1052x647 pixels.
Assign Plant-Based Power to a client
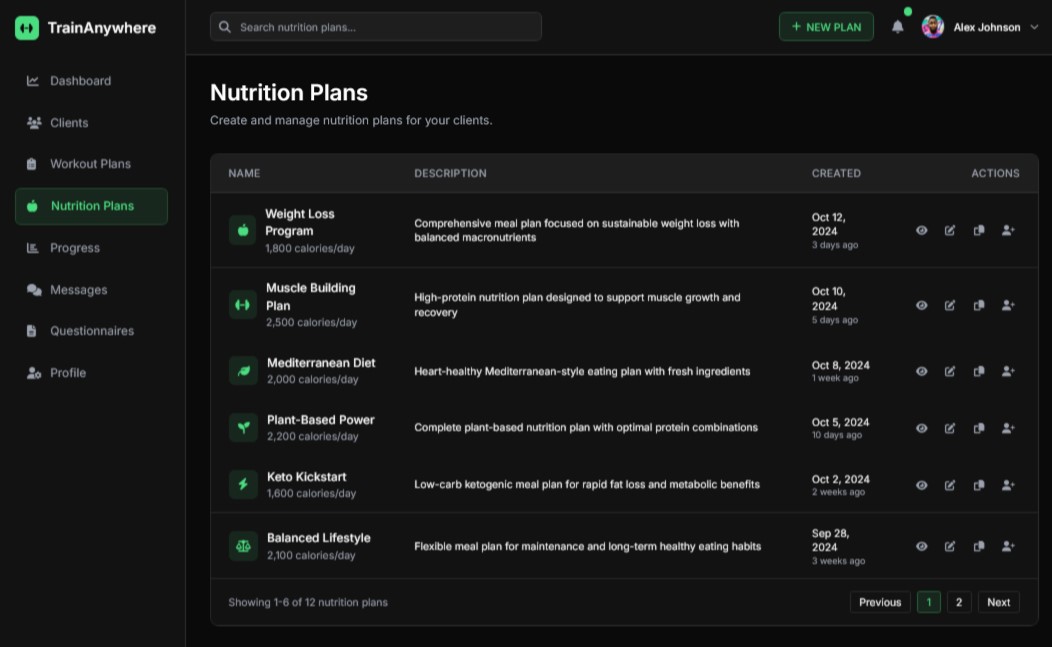point(1008,428)
